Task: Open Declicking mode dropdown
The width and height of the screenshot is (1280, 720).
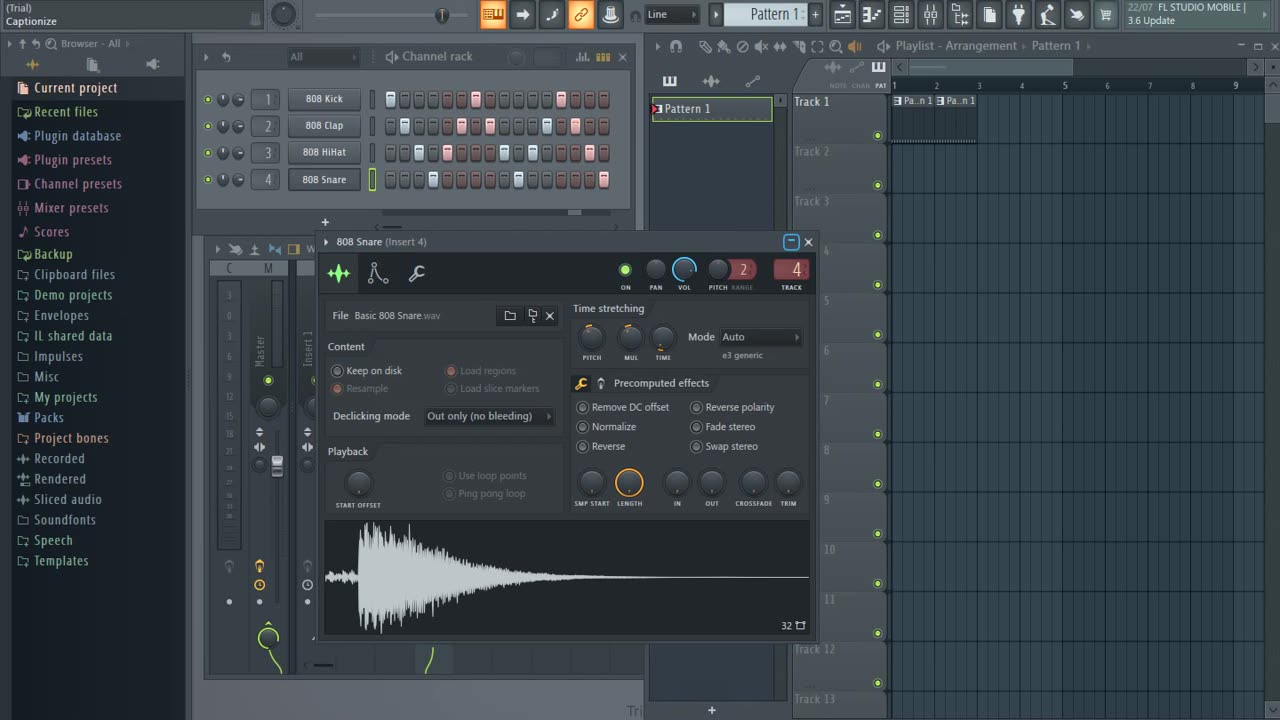Action: [x=489, y=416]
